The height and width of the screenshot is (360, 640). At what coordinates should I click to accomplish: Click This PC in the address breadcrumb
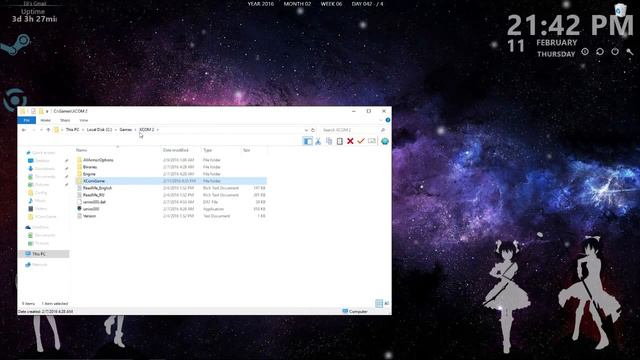73,130
